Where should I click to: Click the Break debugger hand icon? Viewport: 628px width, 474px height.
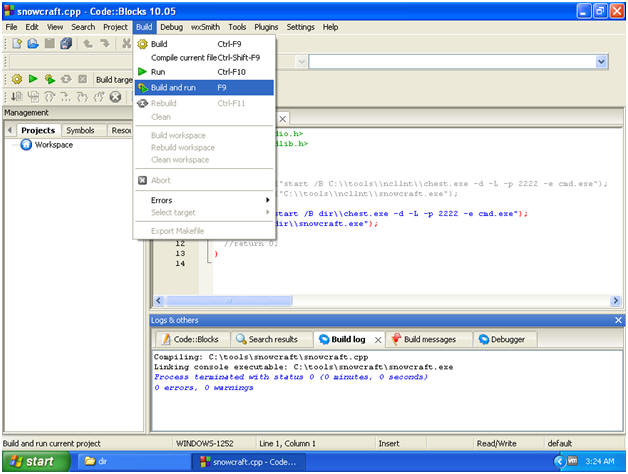99,97
